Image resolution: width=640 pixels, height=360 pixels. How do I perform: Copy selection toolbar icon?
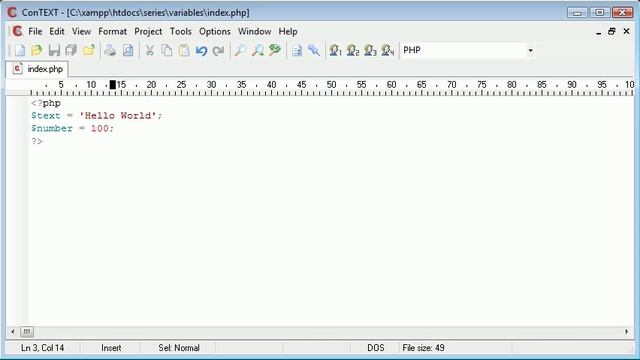[x=167, y=50]
